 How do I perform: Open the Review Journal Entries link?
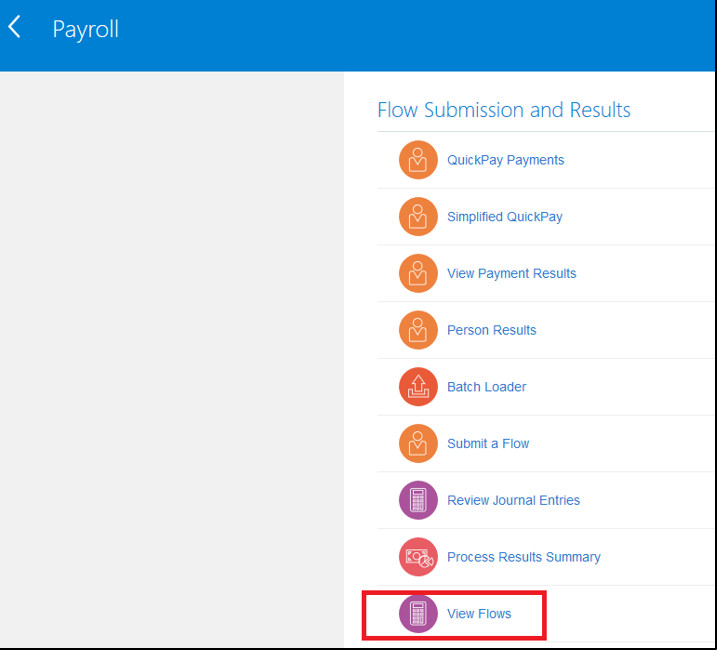tap(513, 500)
